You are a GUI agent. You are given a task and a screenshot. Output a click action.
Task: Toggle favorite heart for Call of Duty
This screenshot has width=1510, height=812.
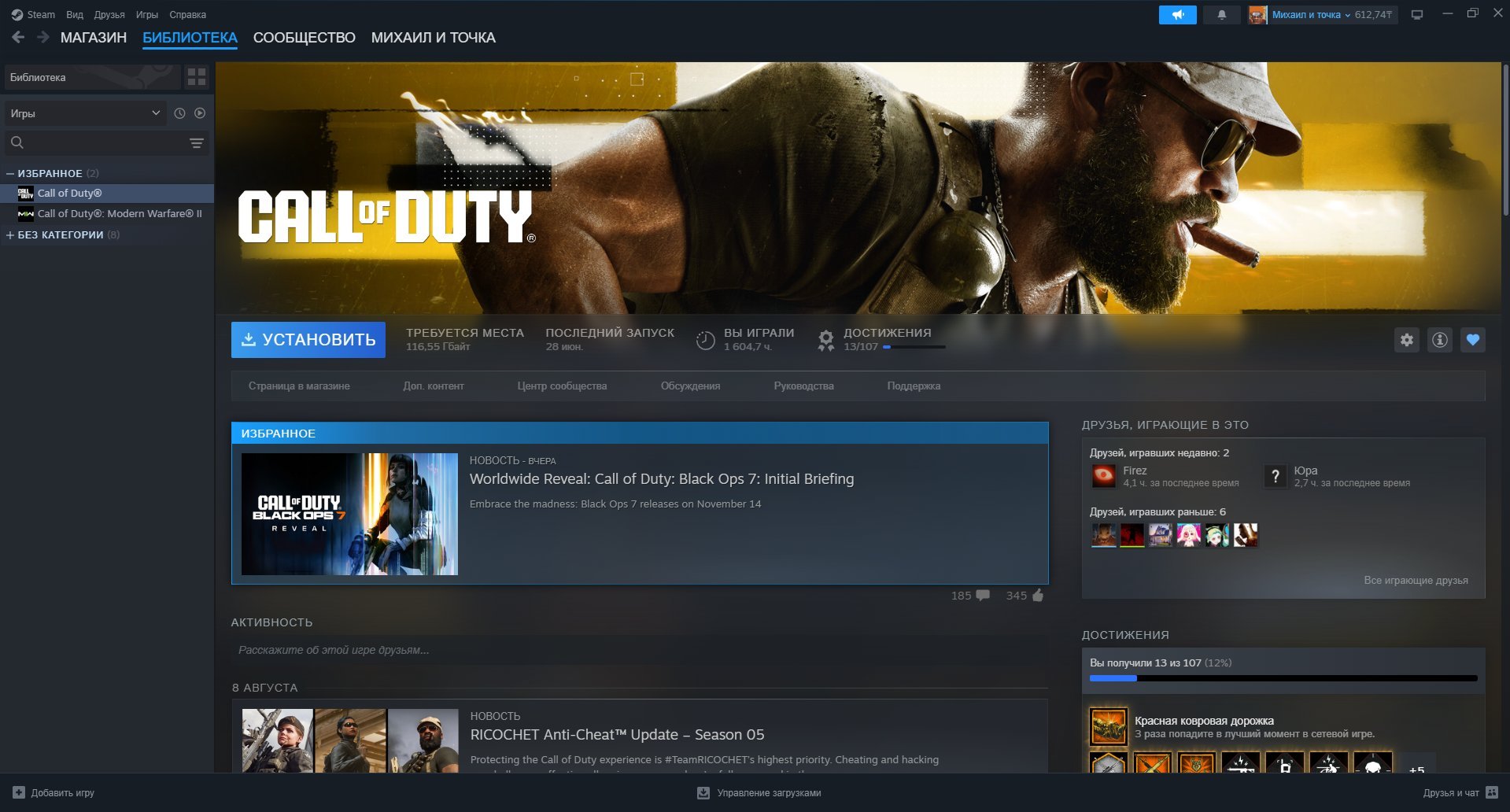1472,340
